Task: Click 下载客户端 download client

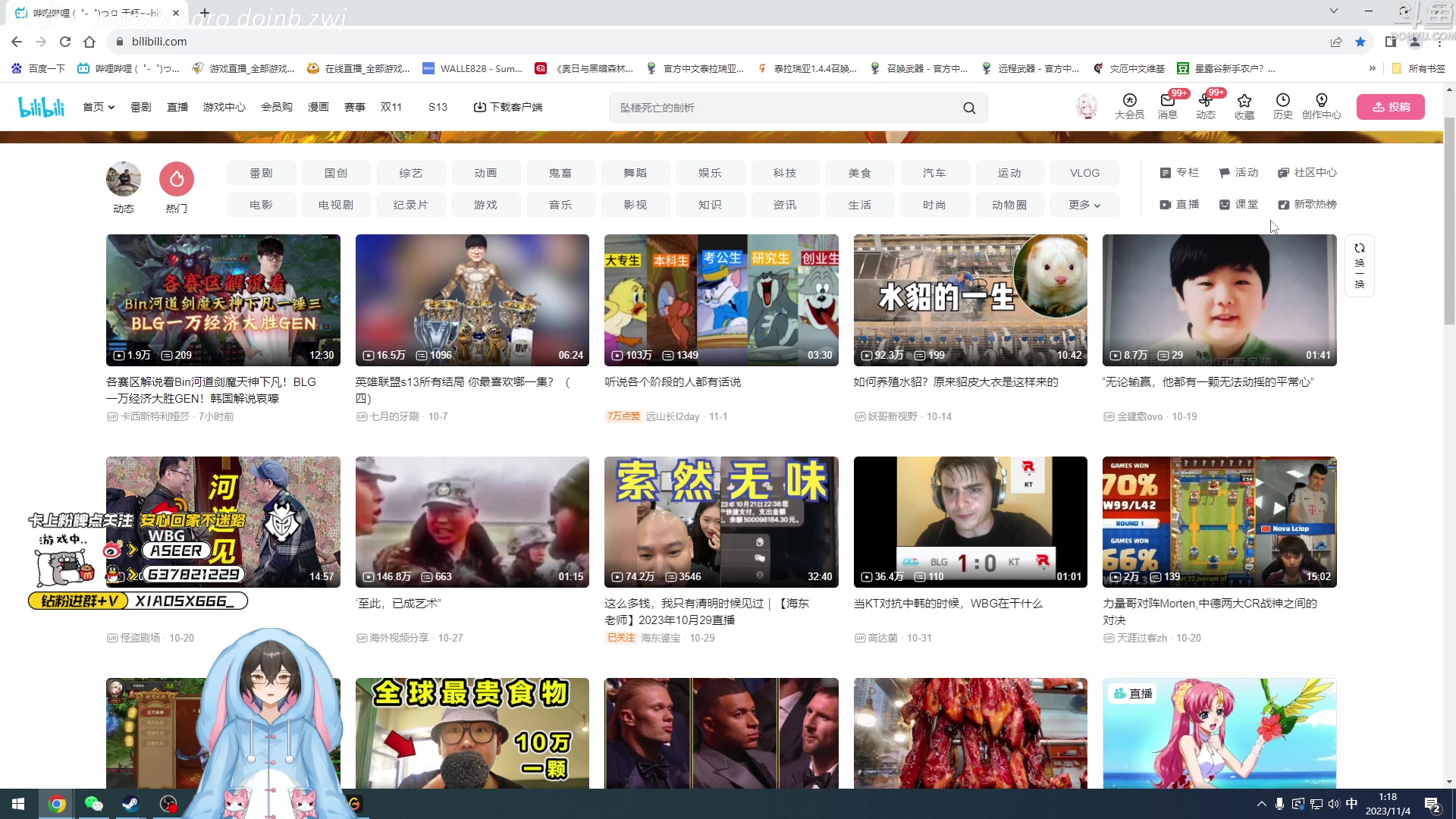Action: [508, 107]
